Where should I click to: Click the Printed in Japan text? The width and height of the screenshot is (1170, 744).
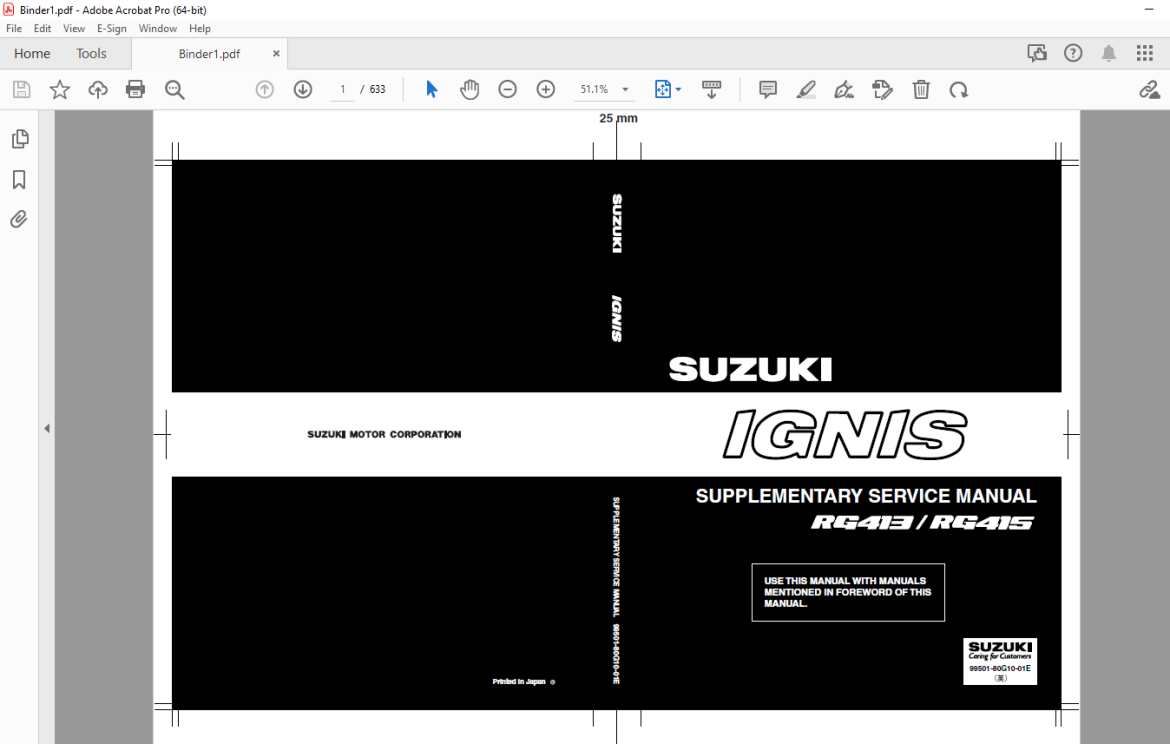tap(519, 682)
